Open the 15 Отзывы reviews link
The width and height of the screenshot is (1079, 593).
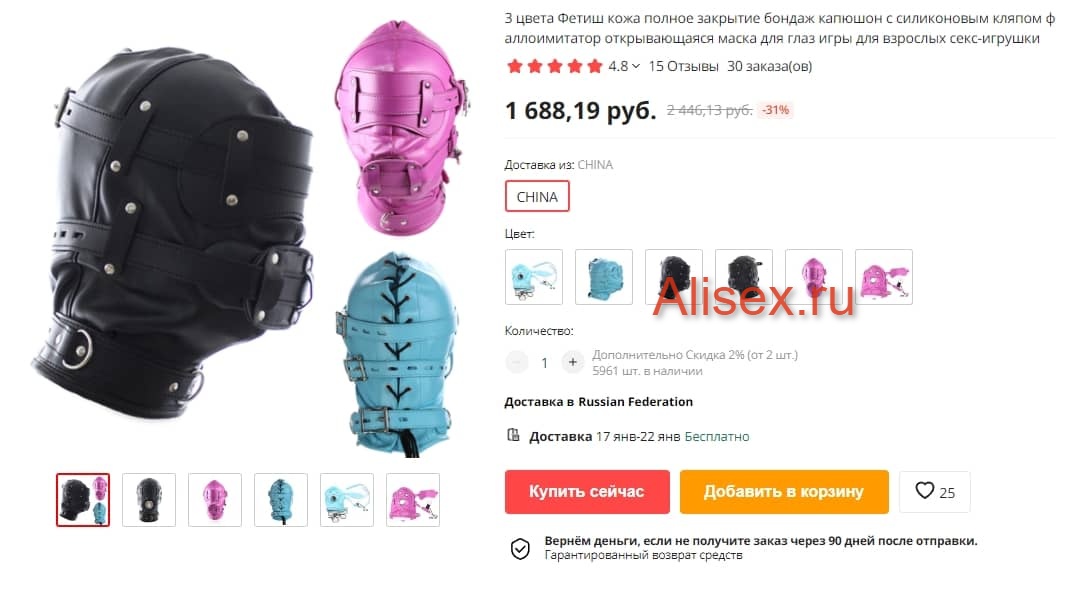coord(683,66)
